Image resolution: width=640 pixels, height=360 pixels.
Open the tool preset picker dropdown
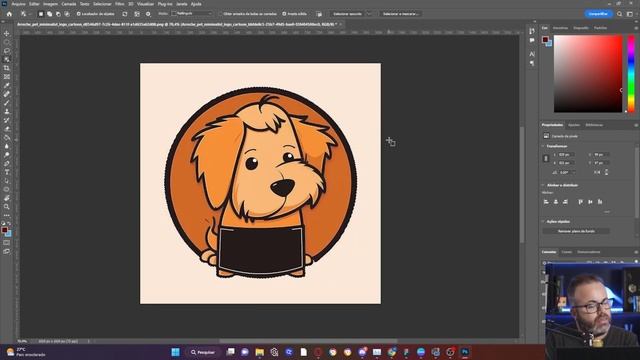(x=25, y=14)
